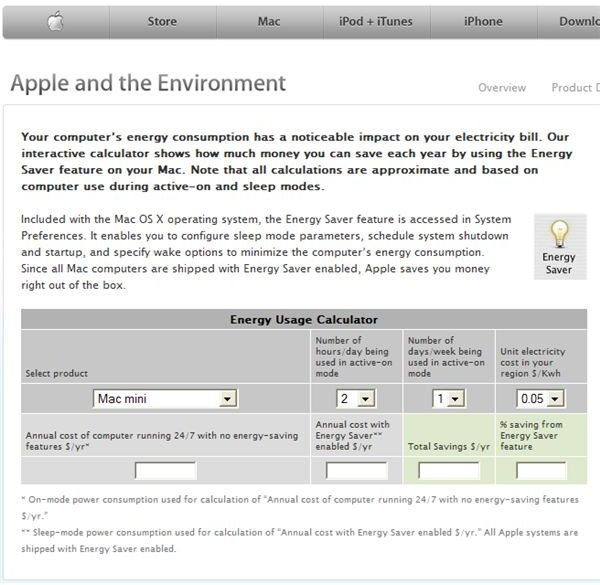This screenshot has height=585, width=600.
Task: Expand the Mac mini product dropdown
Action: click(165, 399)
